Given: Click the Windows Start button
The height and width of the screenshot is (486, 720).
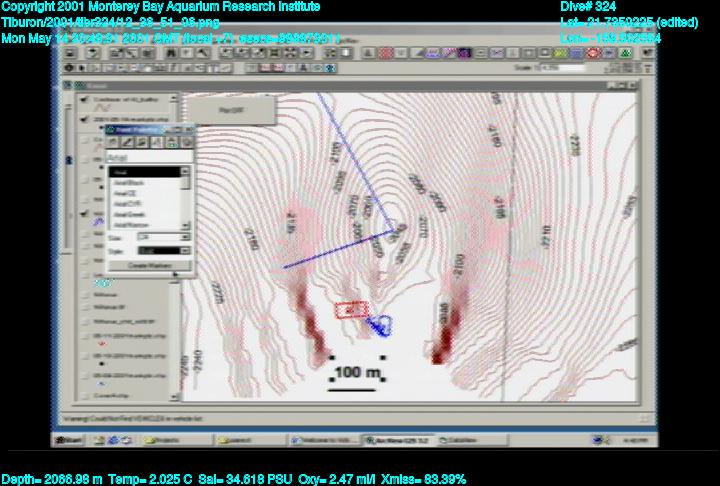Looking at the screenshot, I should 70,439.
